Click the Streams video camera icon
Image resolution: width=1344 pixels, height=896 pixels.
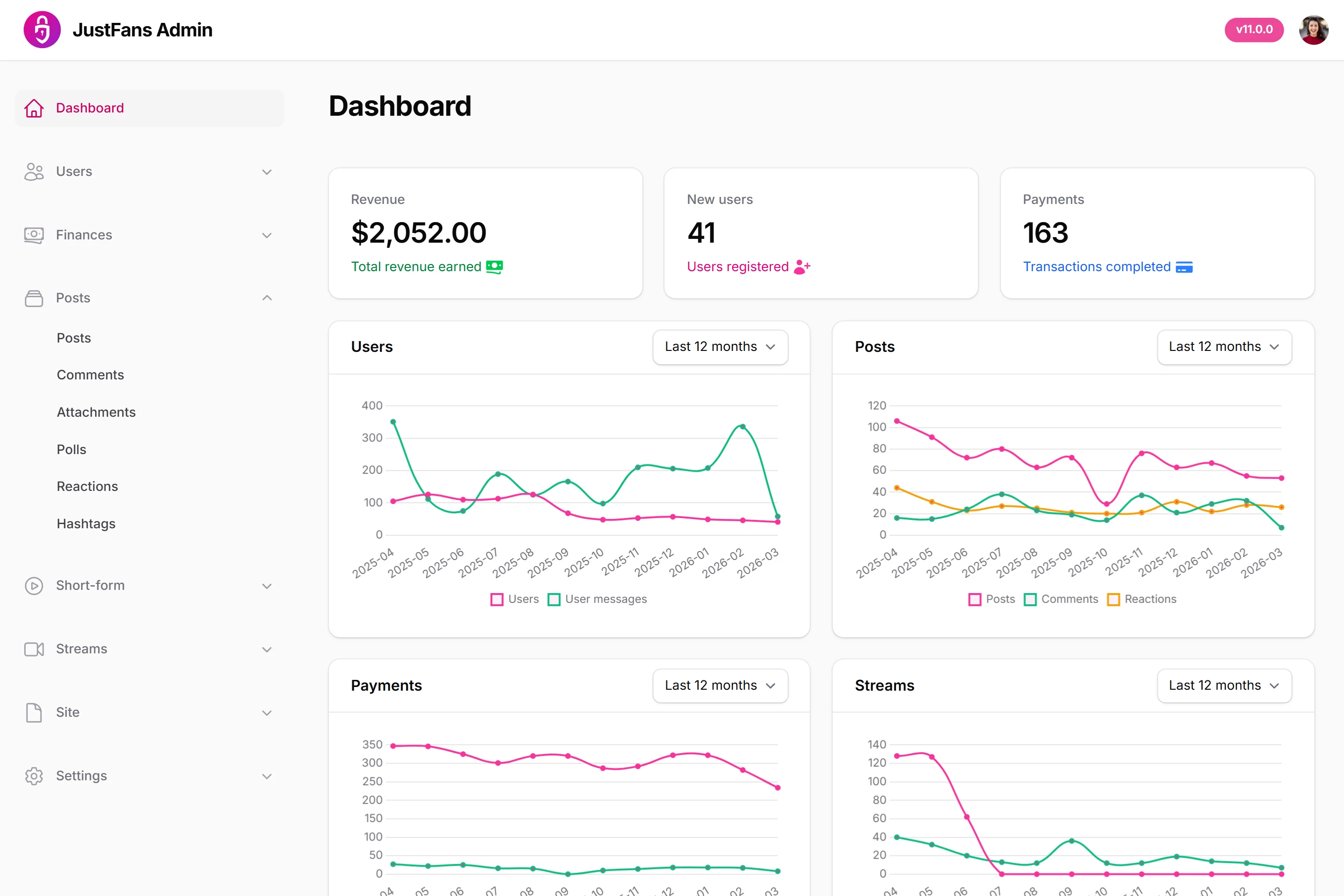(34, 649)
